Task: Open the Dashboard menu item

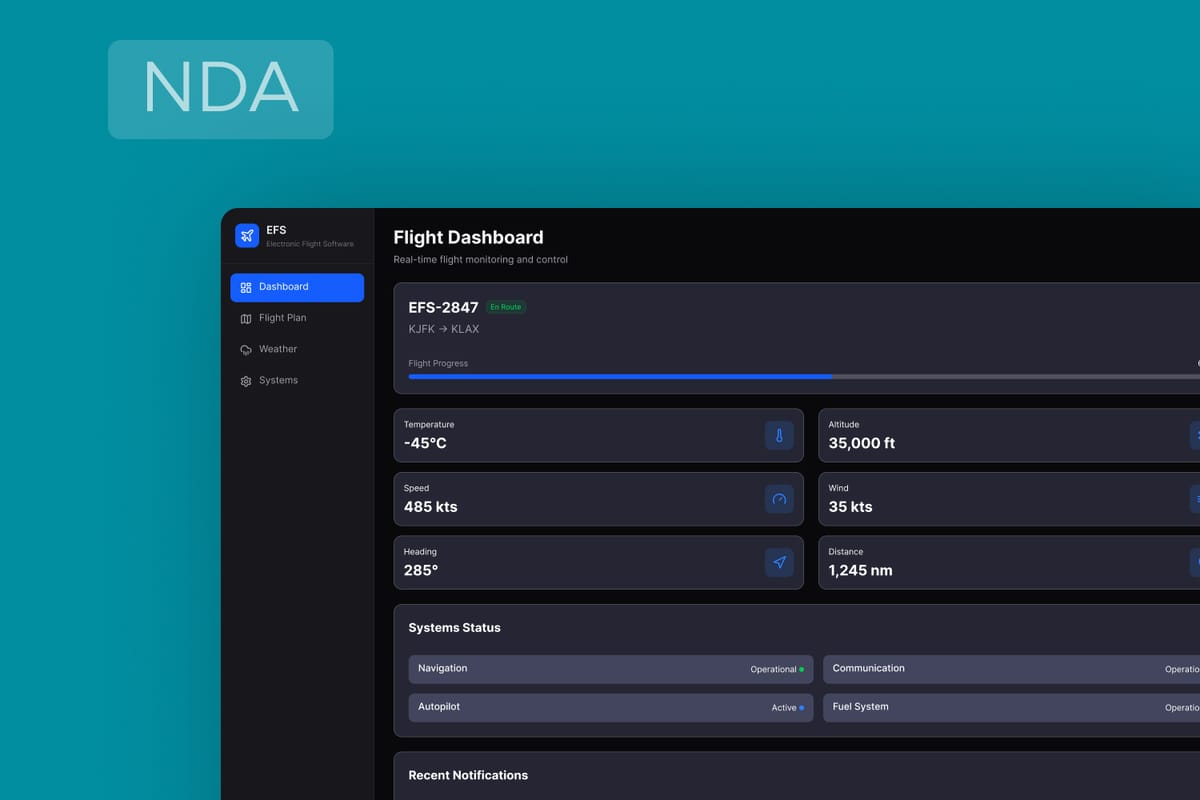Action: (297, 287)
